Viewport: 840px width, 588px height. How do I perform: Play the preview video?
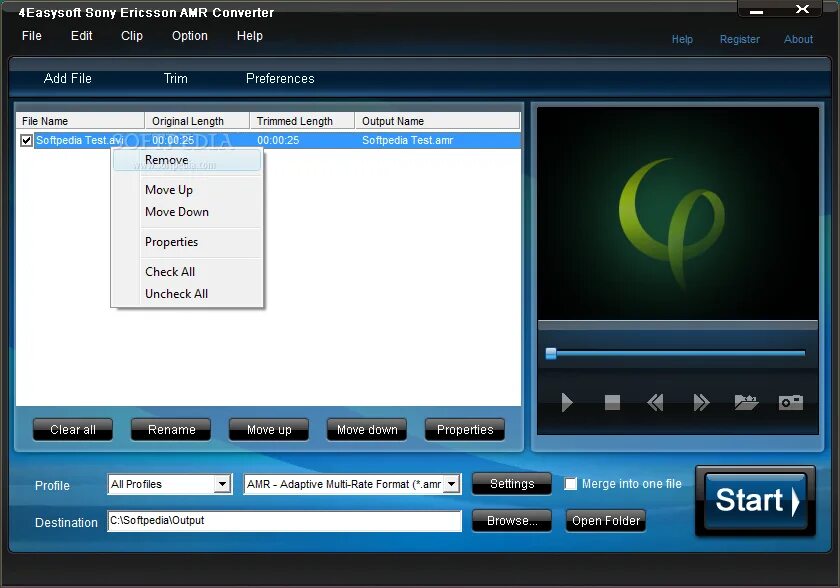click(x=567, y=402)
